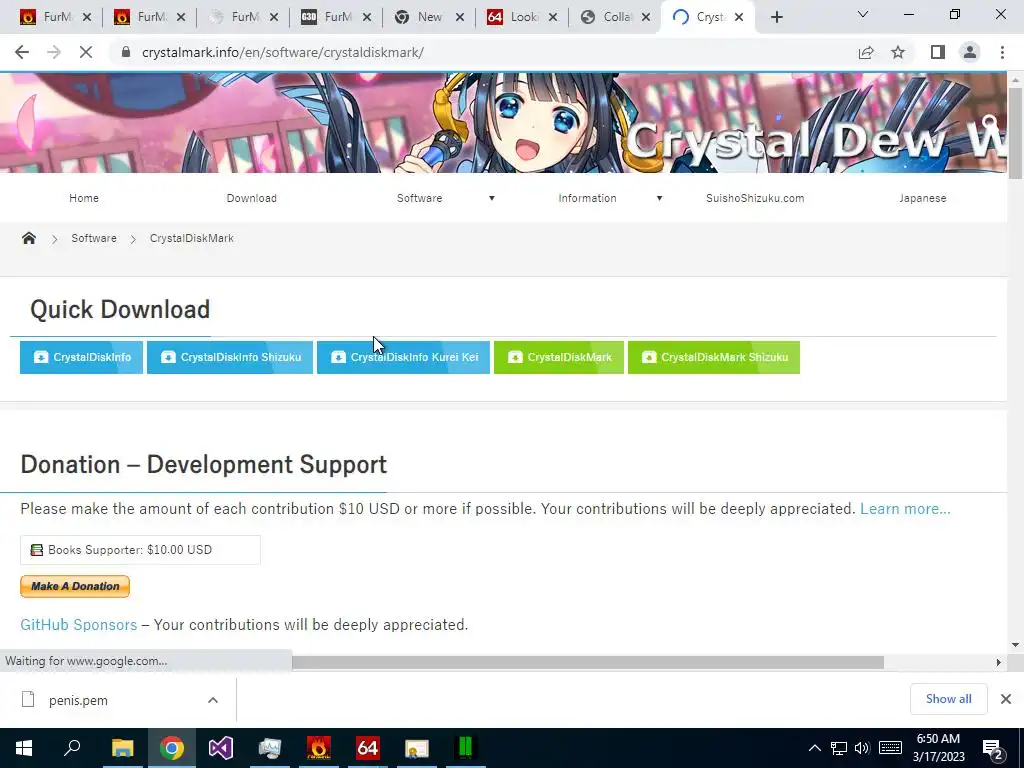Click Chrome icon in taskbar
This screenshot has width=1024, height=768.
click(172, 748)
